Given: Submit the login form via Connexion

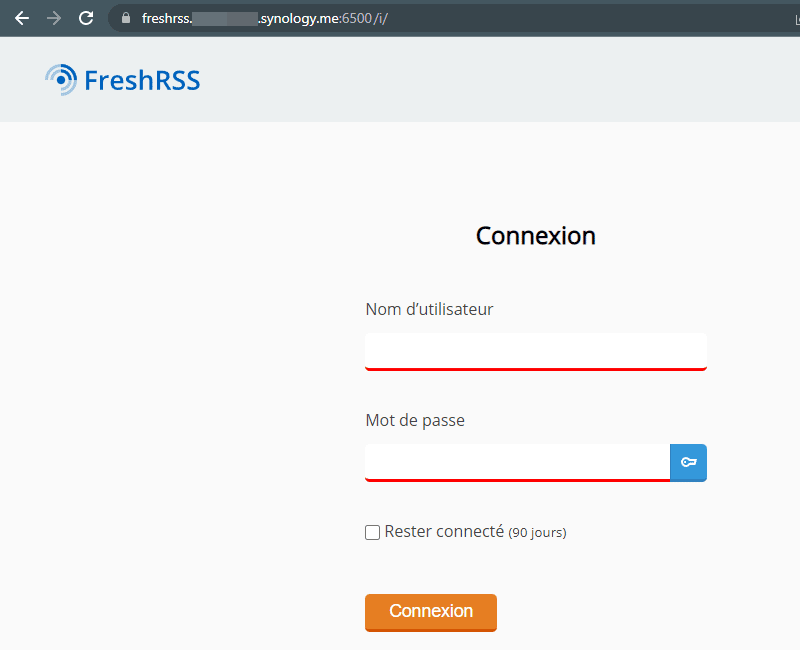Looking at the screenshot, I should click(x=430, y=611).
